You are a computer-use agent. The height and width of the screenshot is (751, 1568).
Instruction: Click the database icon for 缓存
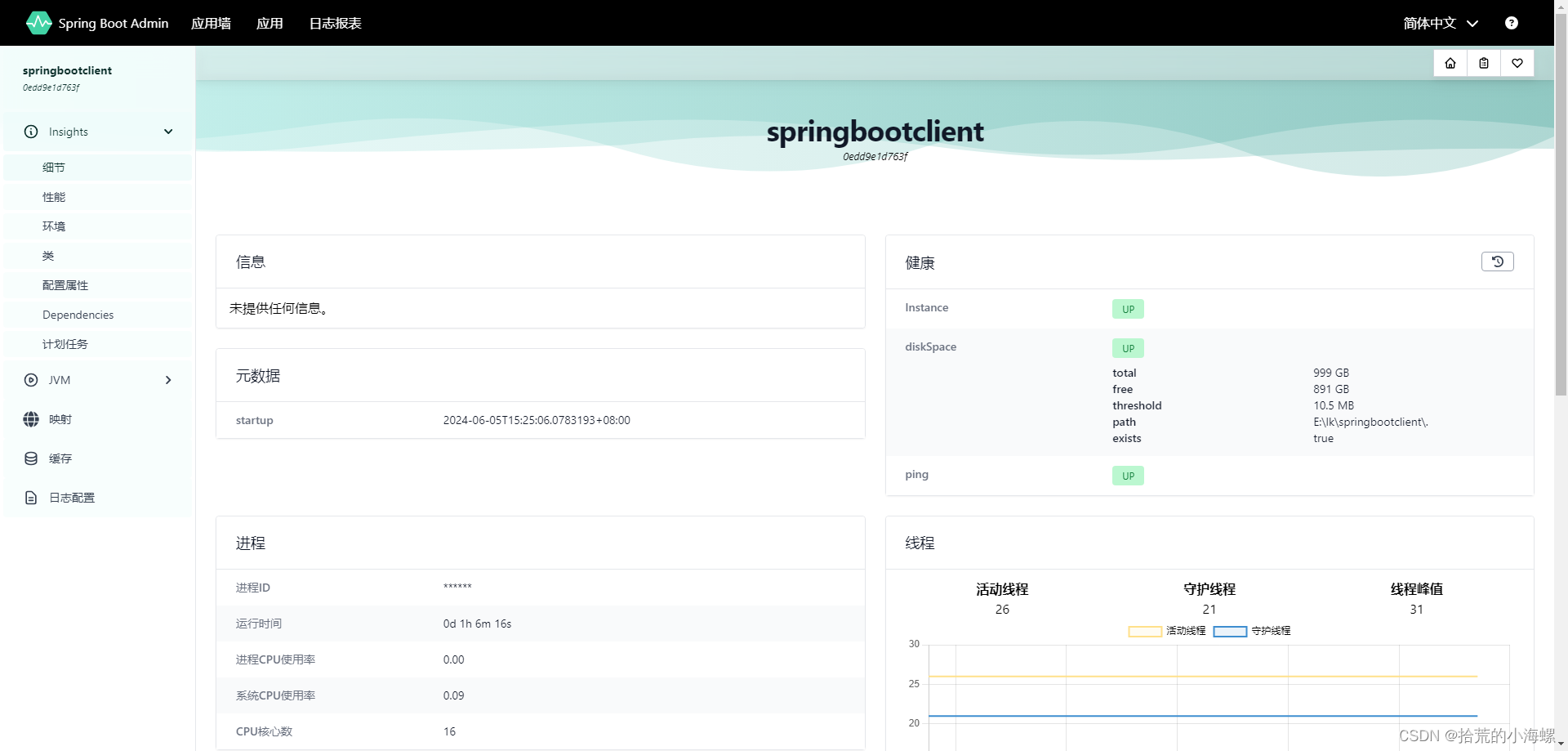click(31, 458)
